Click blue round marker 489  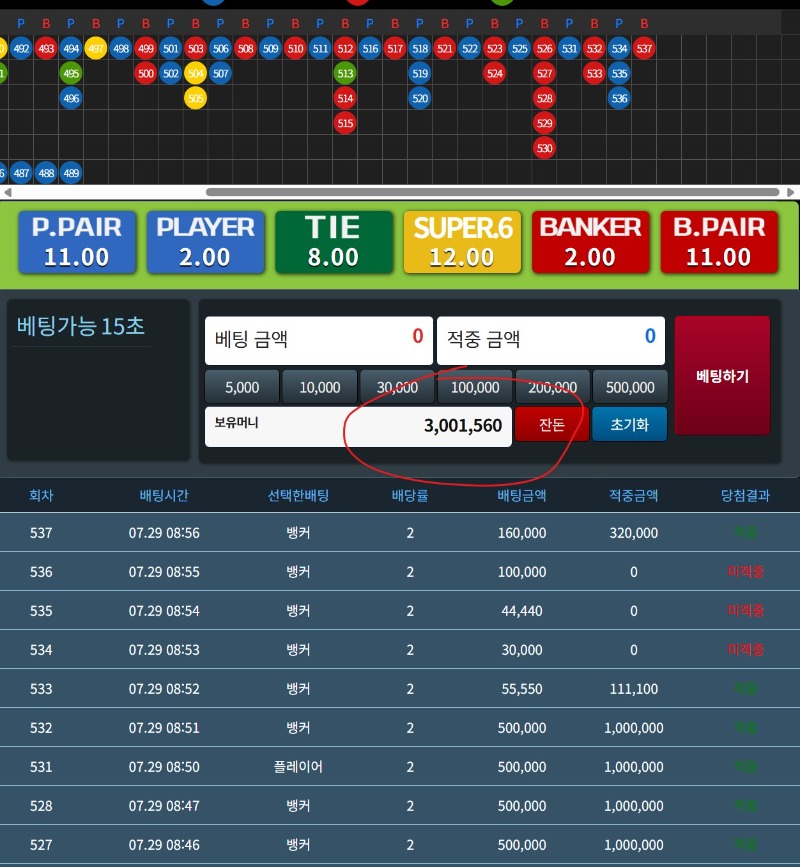click(71, 173)
